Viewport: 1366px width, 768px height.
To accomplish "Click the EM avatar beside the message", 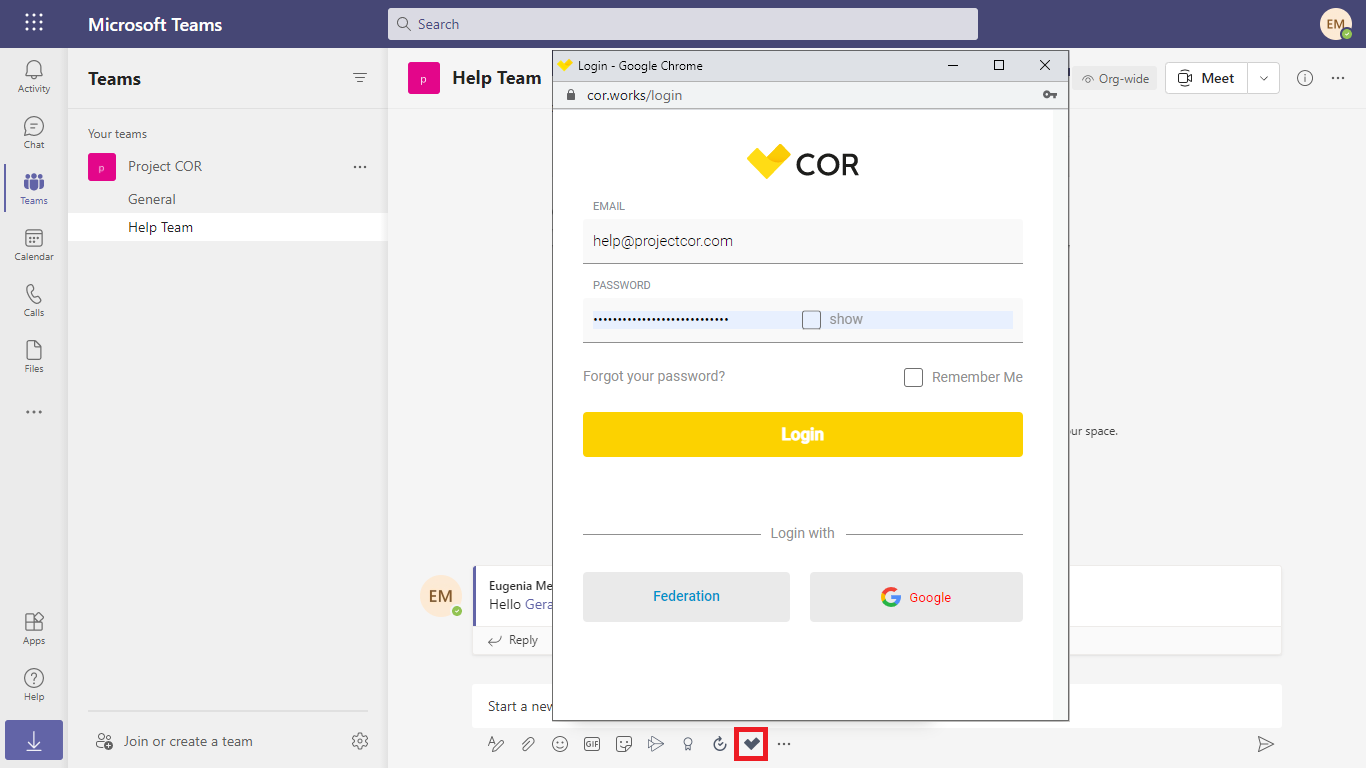I will pos(441,596).
